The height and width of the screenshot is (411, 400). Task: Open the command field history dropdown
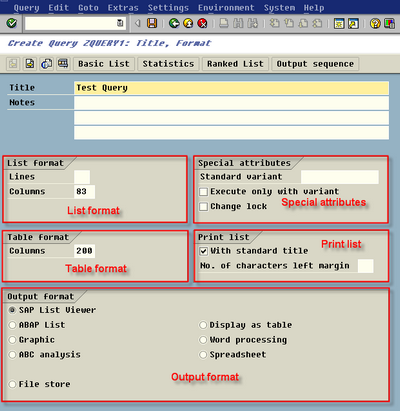[120, 23]
